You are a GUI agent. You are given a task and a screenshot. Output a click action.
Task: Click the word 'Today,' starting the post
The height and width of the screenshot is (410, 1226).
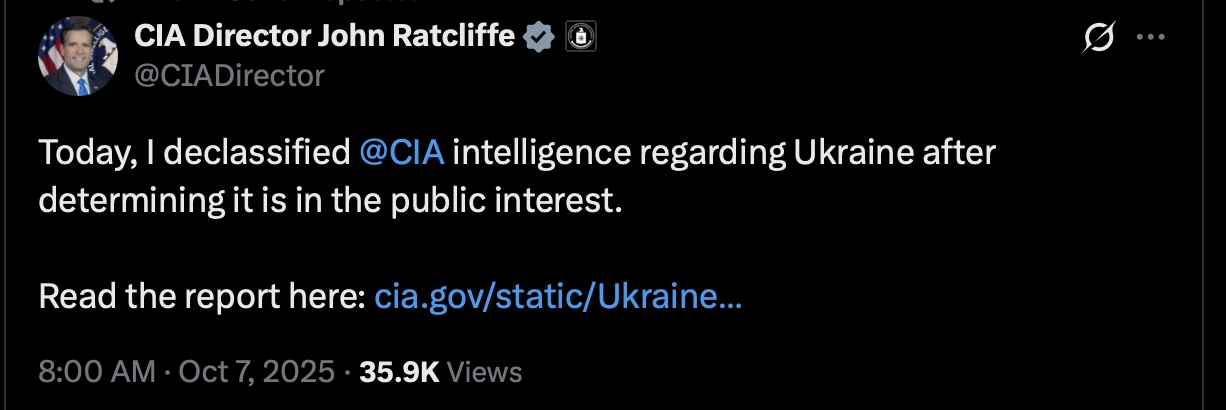click(79, 153)
